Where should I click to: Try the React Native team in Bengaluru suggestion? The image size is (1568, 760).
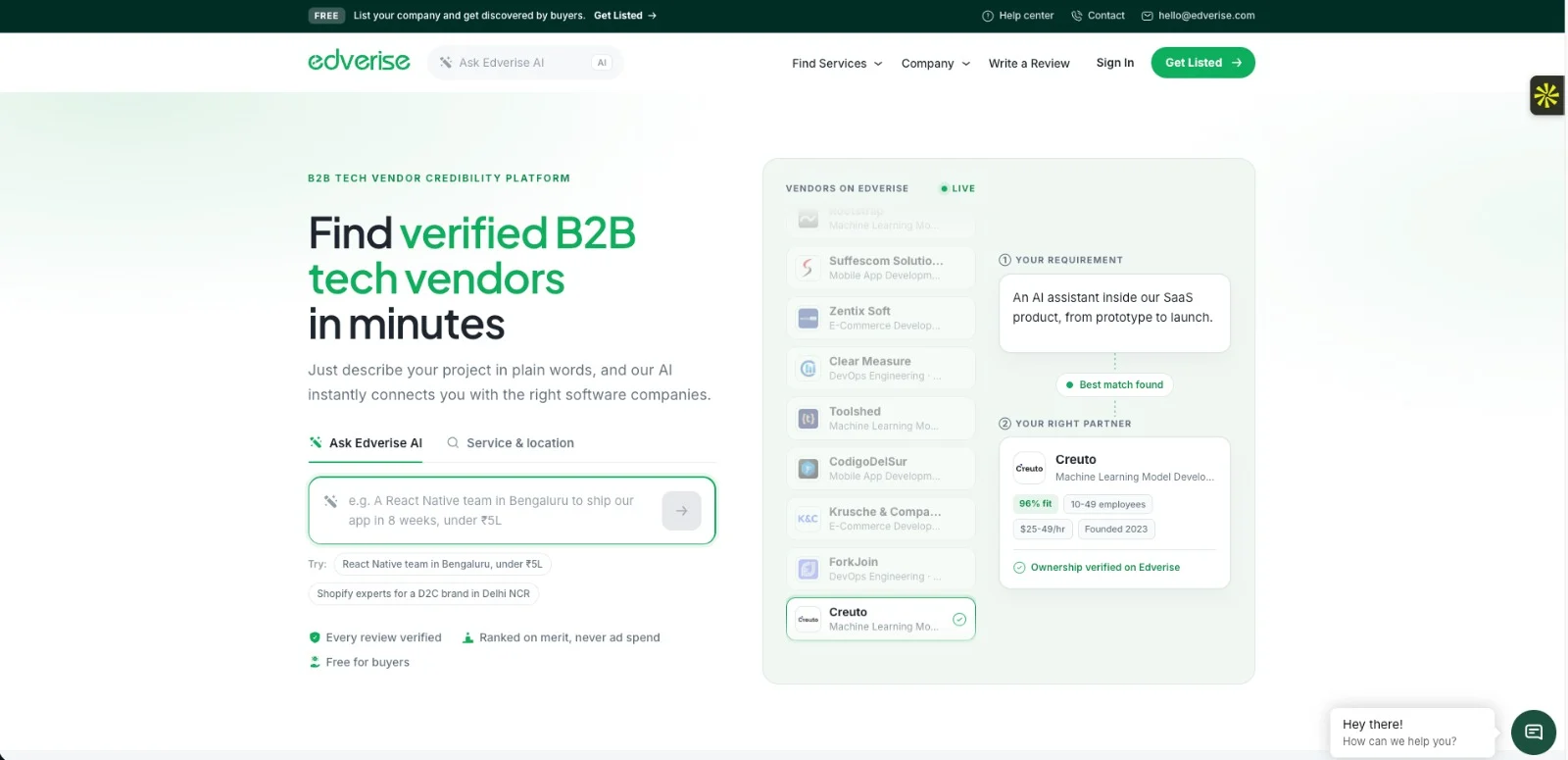(442, 565)
